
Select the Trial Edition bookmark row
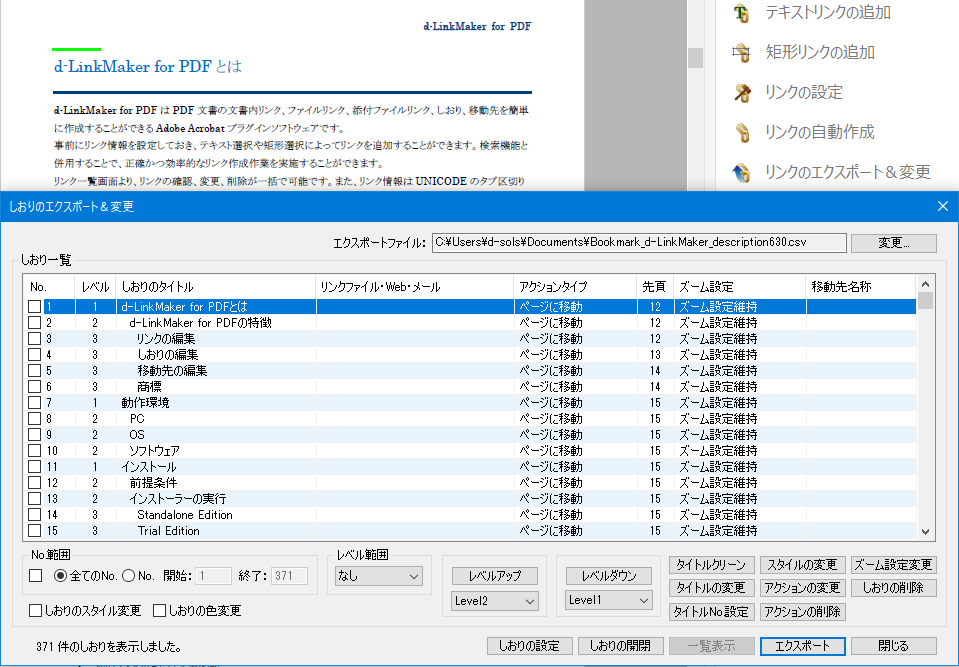point(470,531)
